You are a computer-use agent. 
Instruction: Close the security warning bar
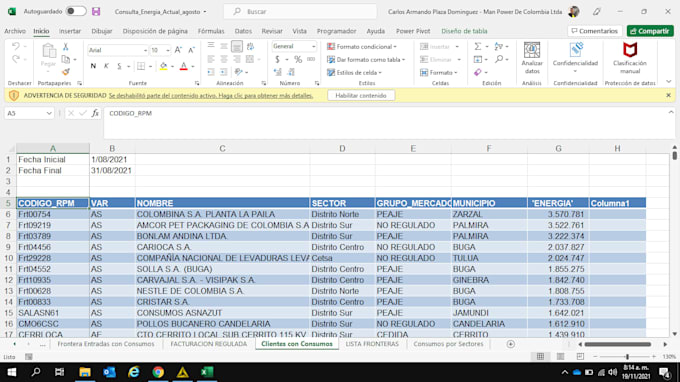coord(668,95)
